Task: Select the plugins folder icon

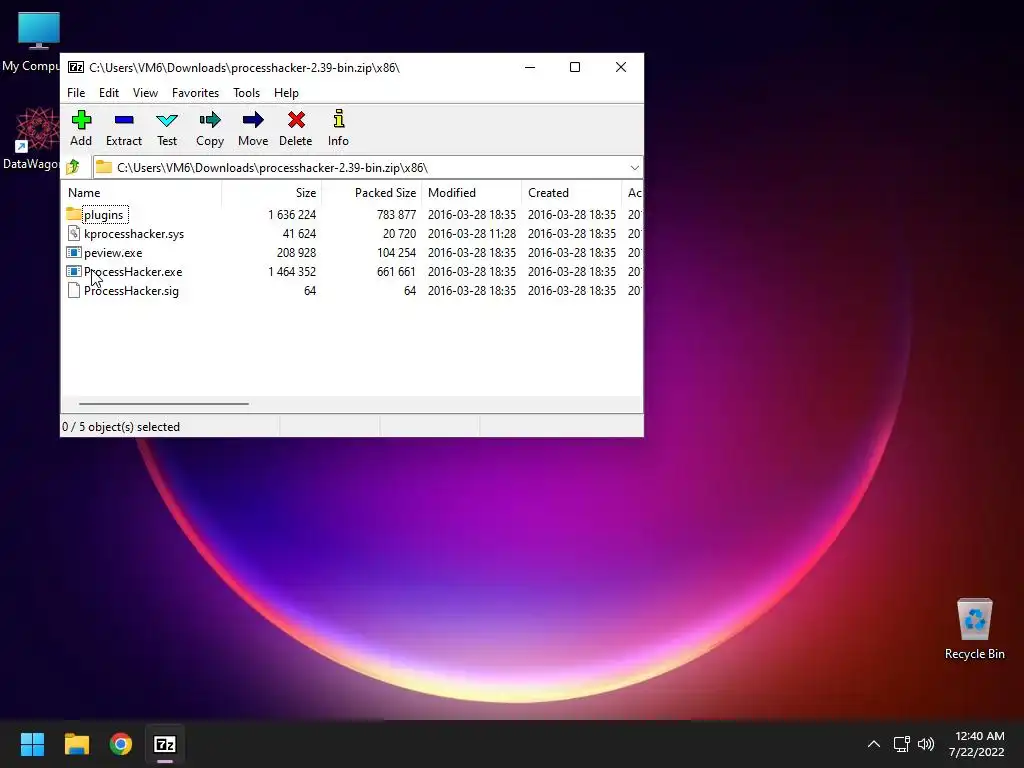Action: point(74,214)
